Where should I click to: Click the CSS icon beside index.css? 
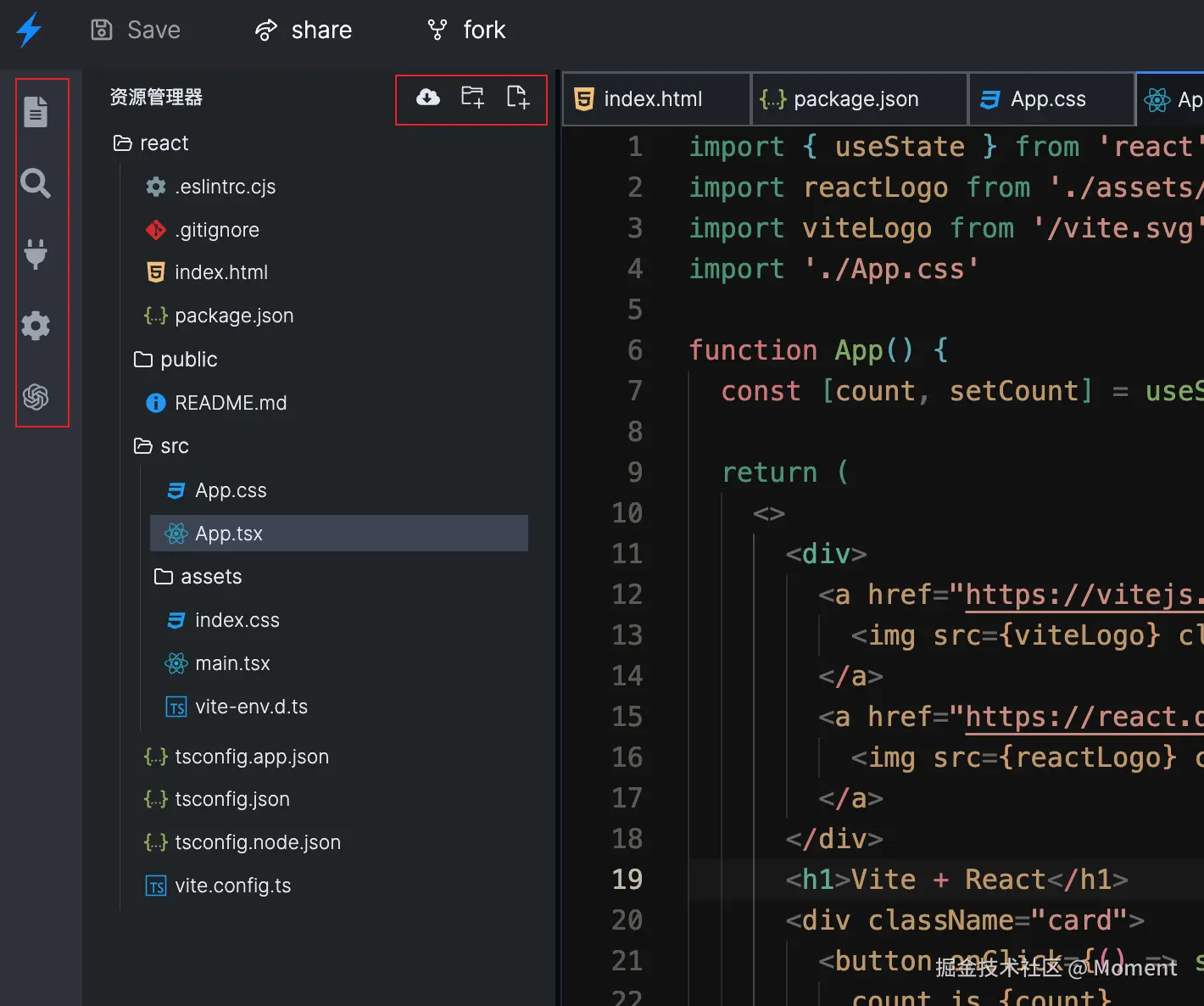[176, 620]
